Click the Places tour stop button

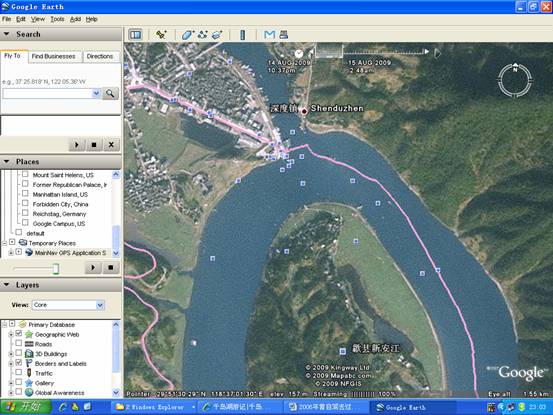[111, 268]
